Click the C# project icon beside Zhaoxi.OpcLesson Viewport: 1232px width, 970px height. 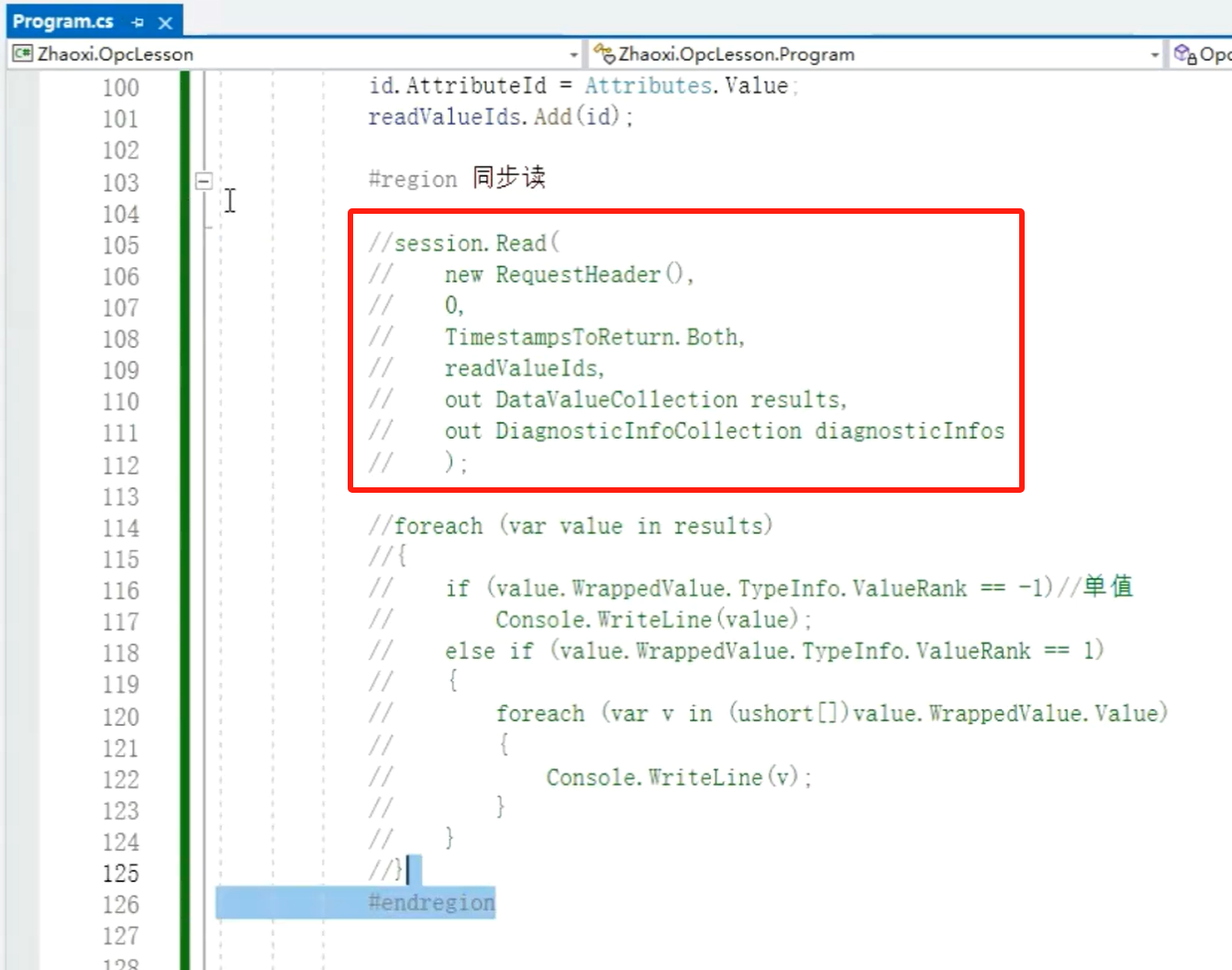coord(23,54)
